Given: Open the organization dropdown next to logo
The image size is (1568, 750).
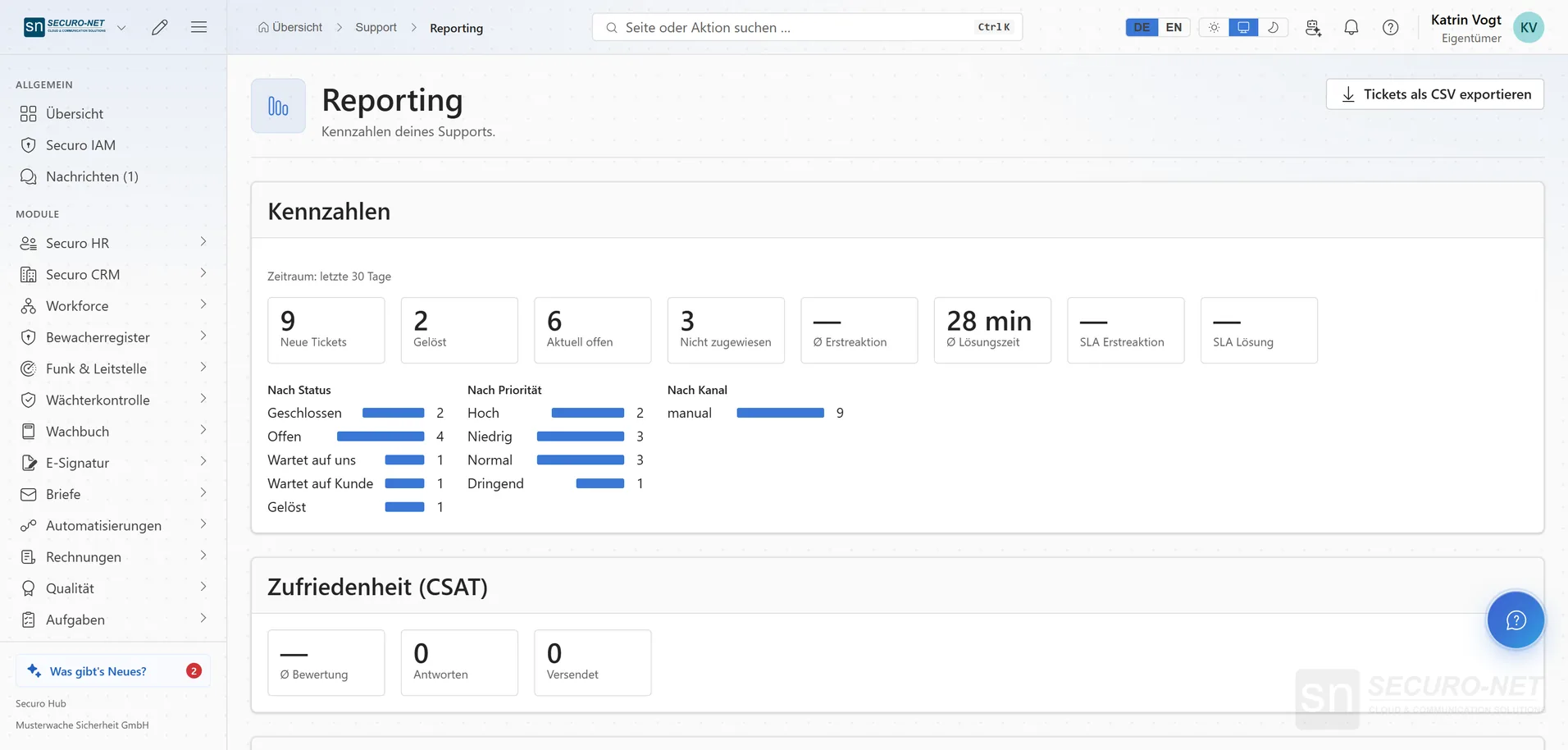Looking at the screenshot, I should (121, 27).
